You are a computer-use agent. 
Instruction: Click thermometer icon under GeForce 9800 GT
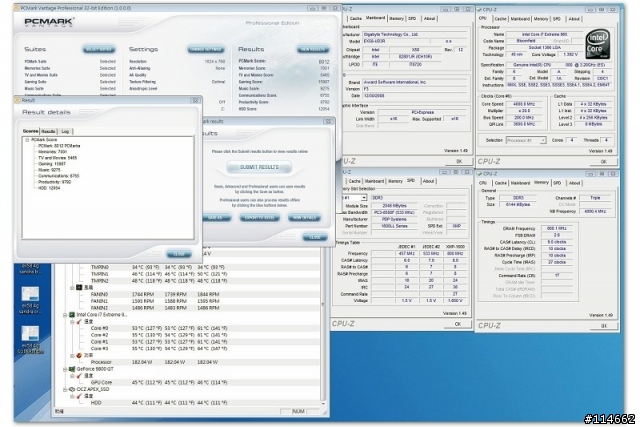click(x=79, y=376)
